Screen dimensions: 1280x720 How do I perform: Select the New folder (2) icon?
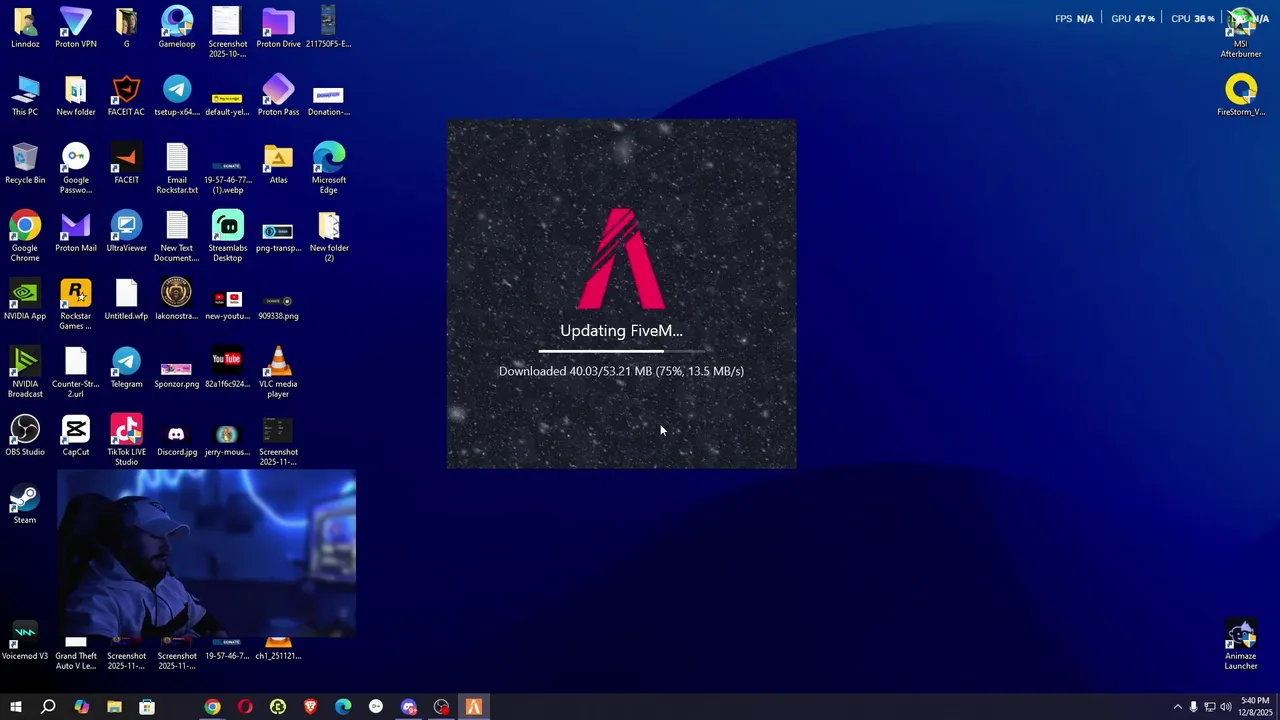tap(329, 237)
